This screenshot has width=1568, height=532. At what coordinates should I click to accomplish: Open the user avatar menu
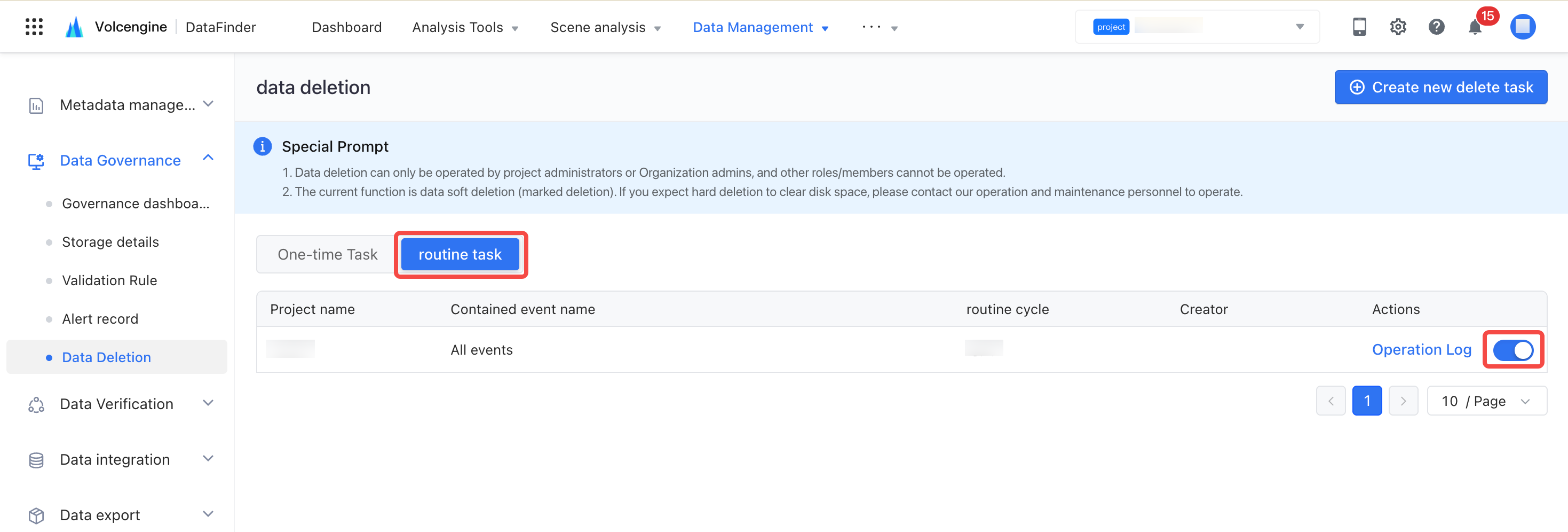point(1522,27)
